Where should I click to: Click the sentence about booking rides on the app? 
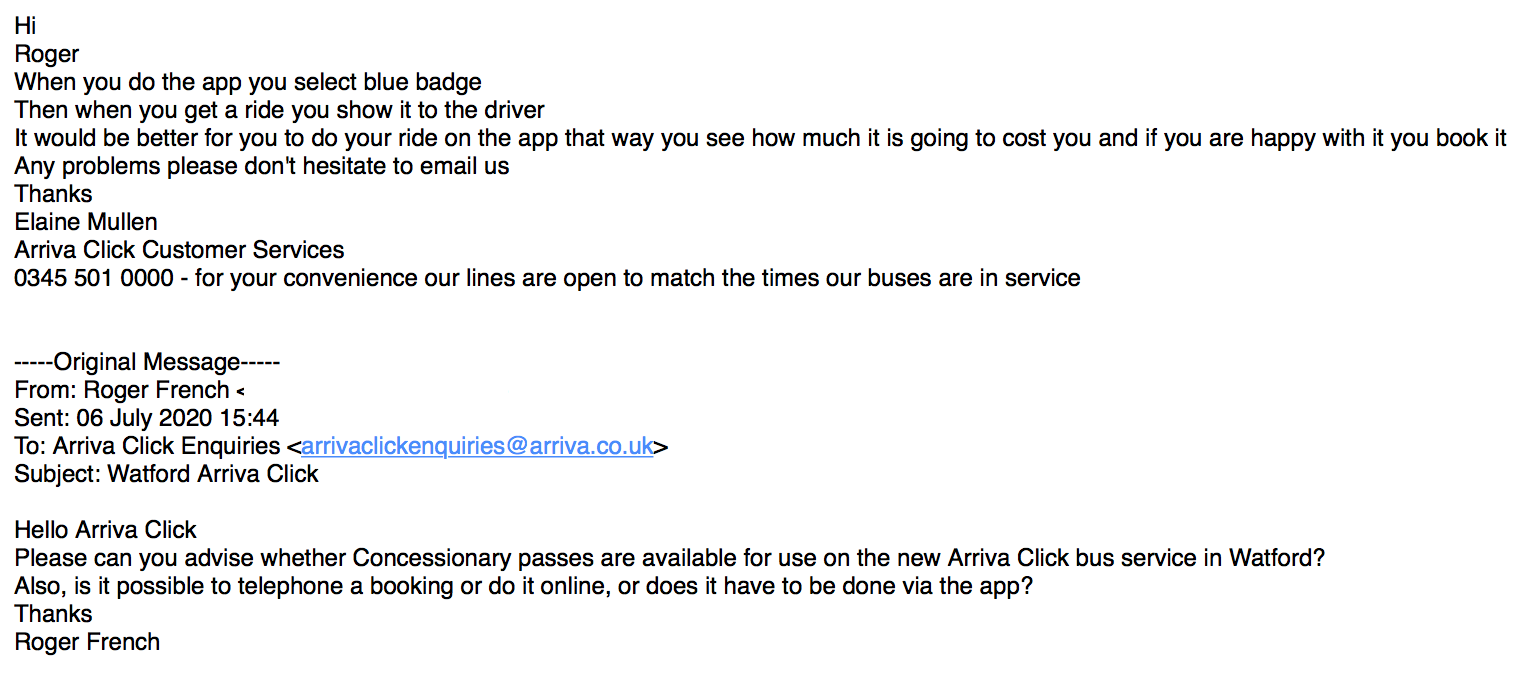pos(760,138)
